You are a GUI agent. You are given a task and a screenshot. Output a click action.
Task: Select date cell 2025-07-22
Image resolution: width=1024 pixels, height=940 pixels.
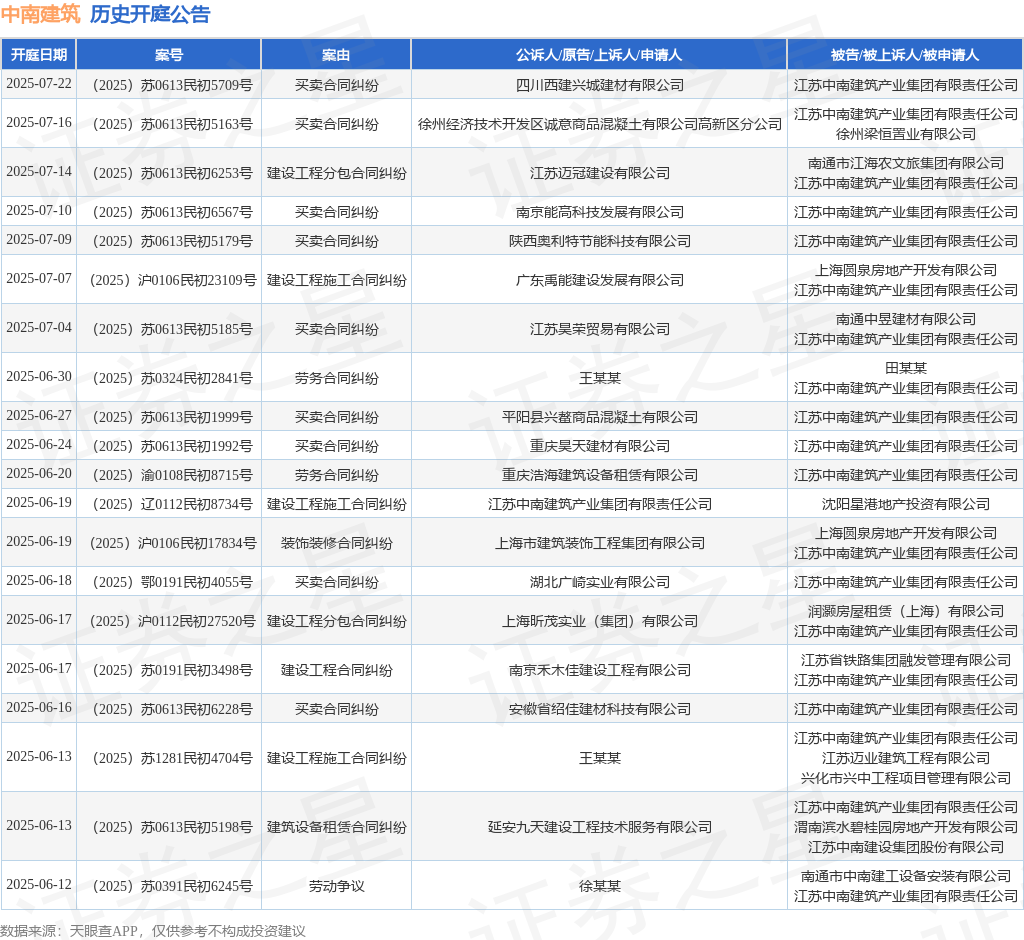pos(39,84)
